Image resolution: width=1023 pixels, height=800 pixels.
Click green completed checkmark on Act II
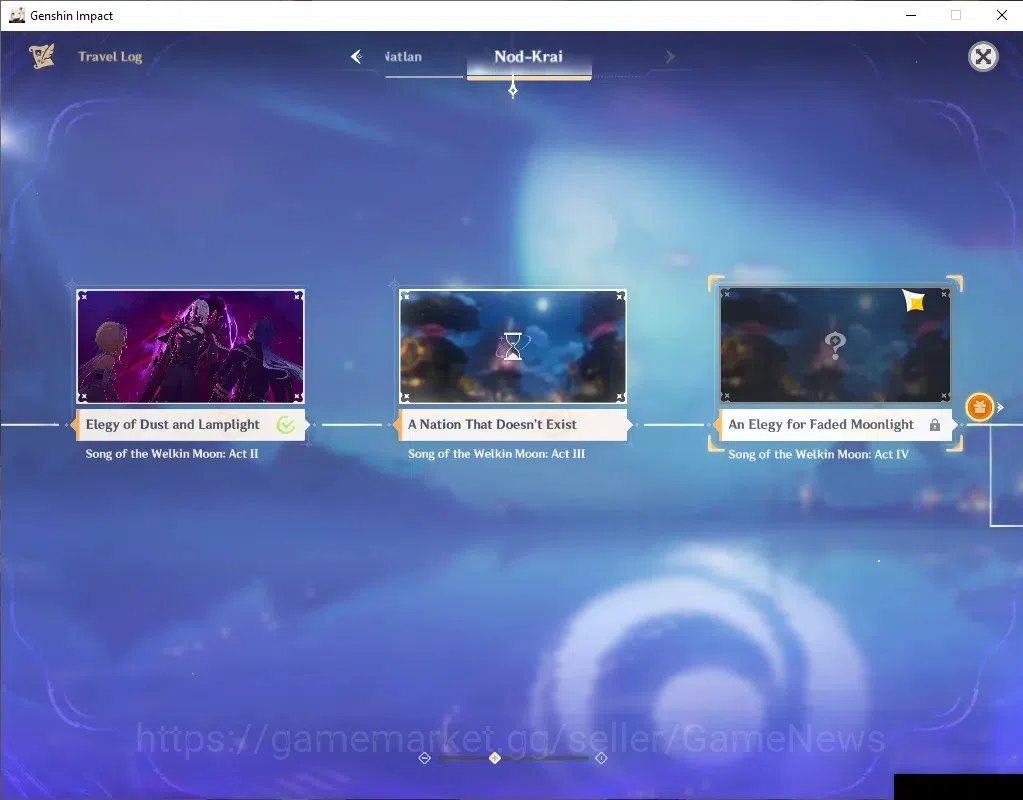click(x=286, y=425)
